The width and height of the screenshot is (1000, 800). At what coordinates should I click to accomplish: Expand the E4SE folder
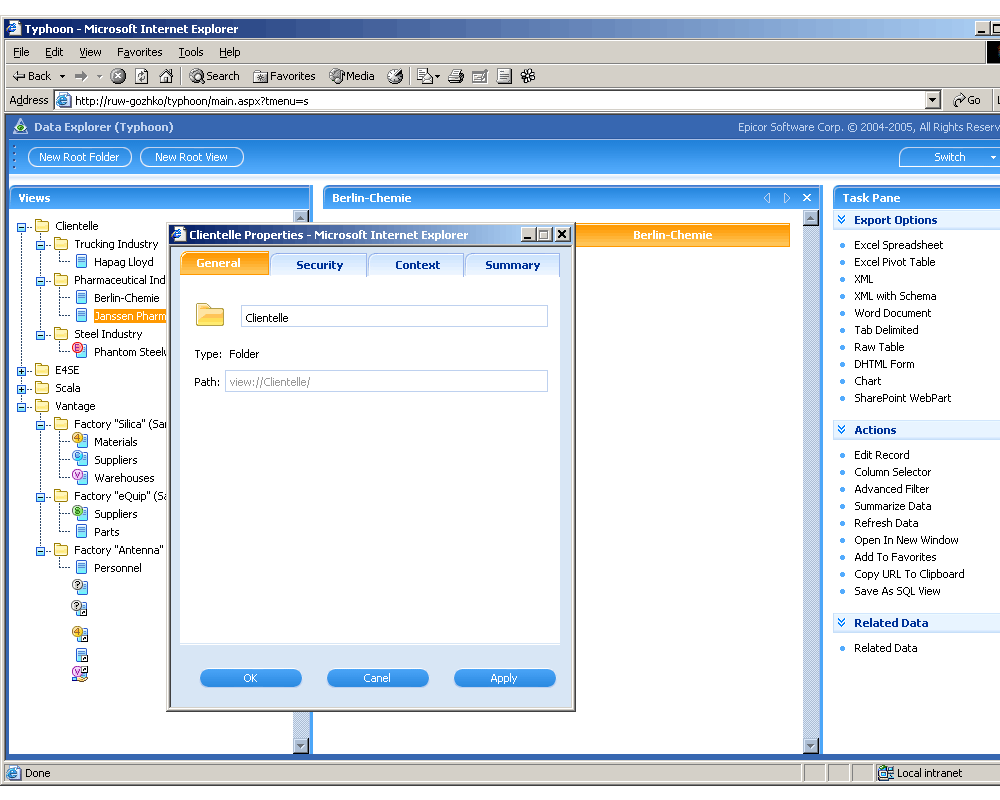22,371
